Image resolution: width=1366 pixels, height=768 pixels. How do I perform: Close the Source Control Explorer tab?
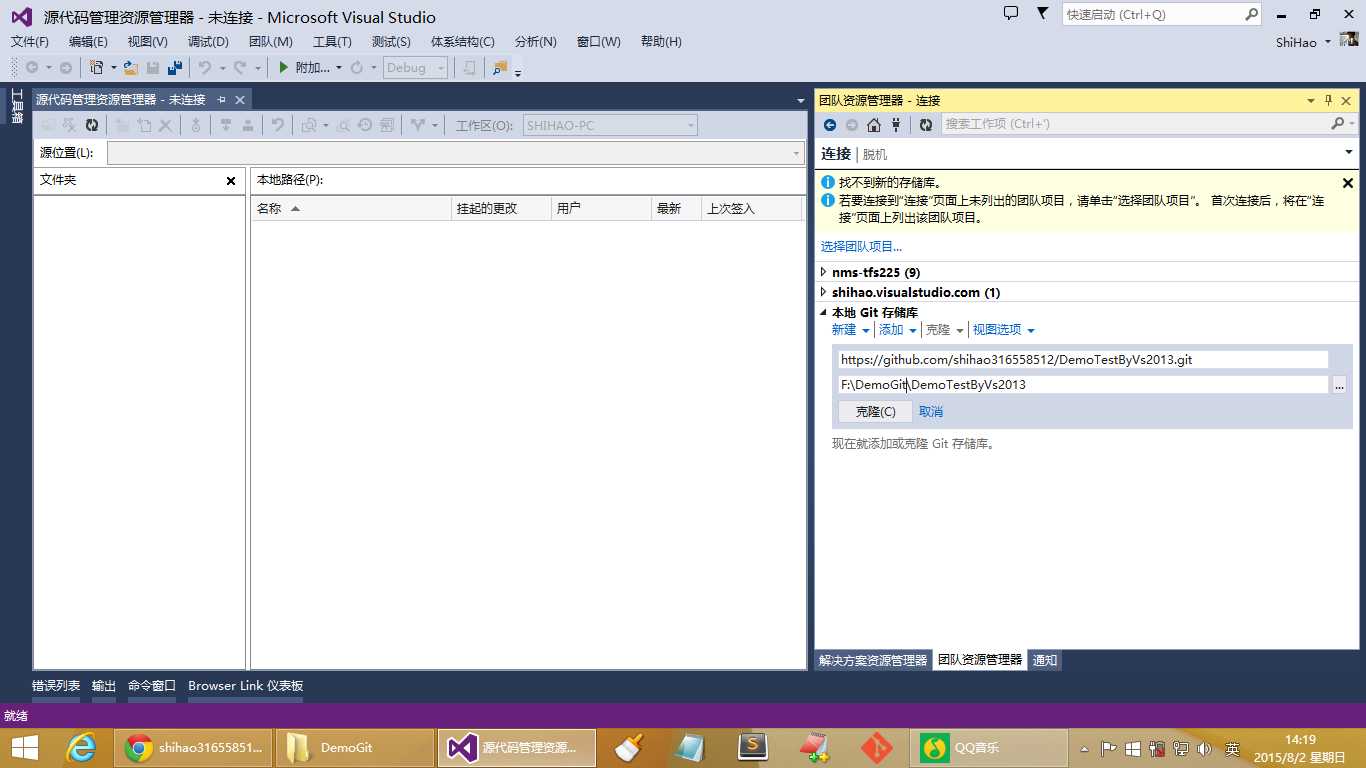240,100
